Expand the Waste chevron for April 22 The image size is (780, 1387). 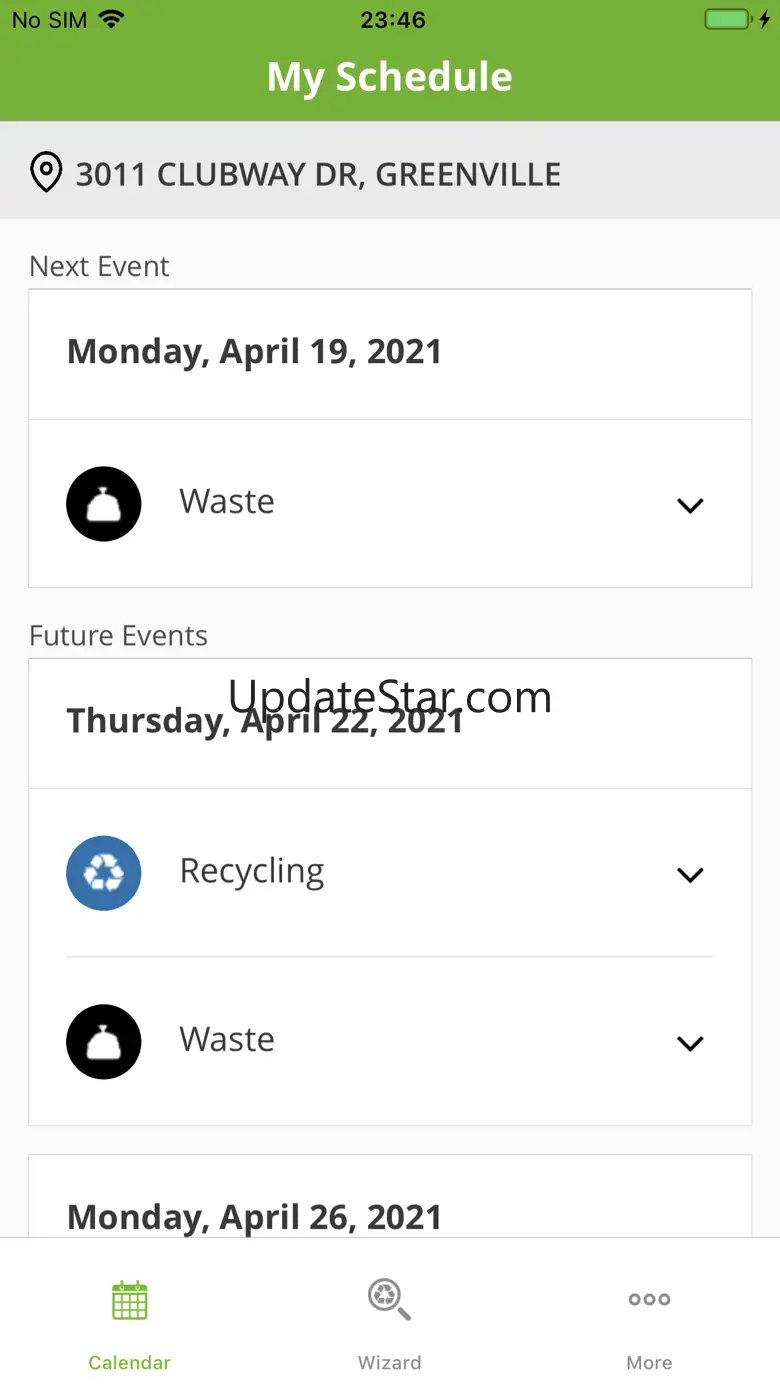point(690,1043)
